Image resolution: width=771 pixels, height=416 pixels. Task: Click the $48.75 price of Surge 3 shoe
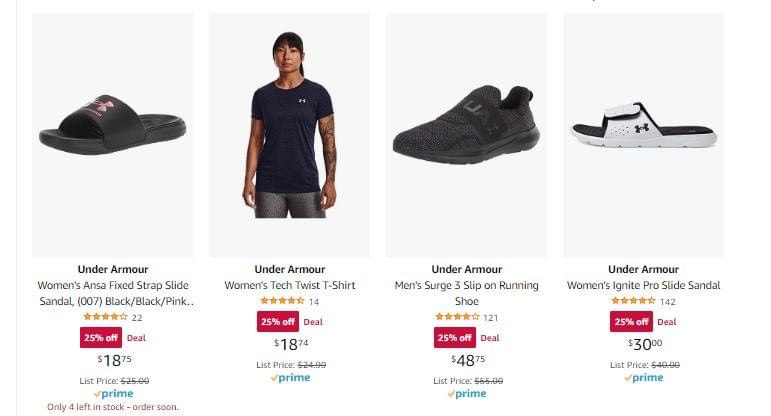[467, 360]
